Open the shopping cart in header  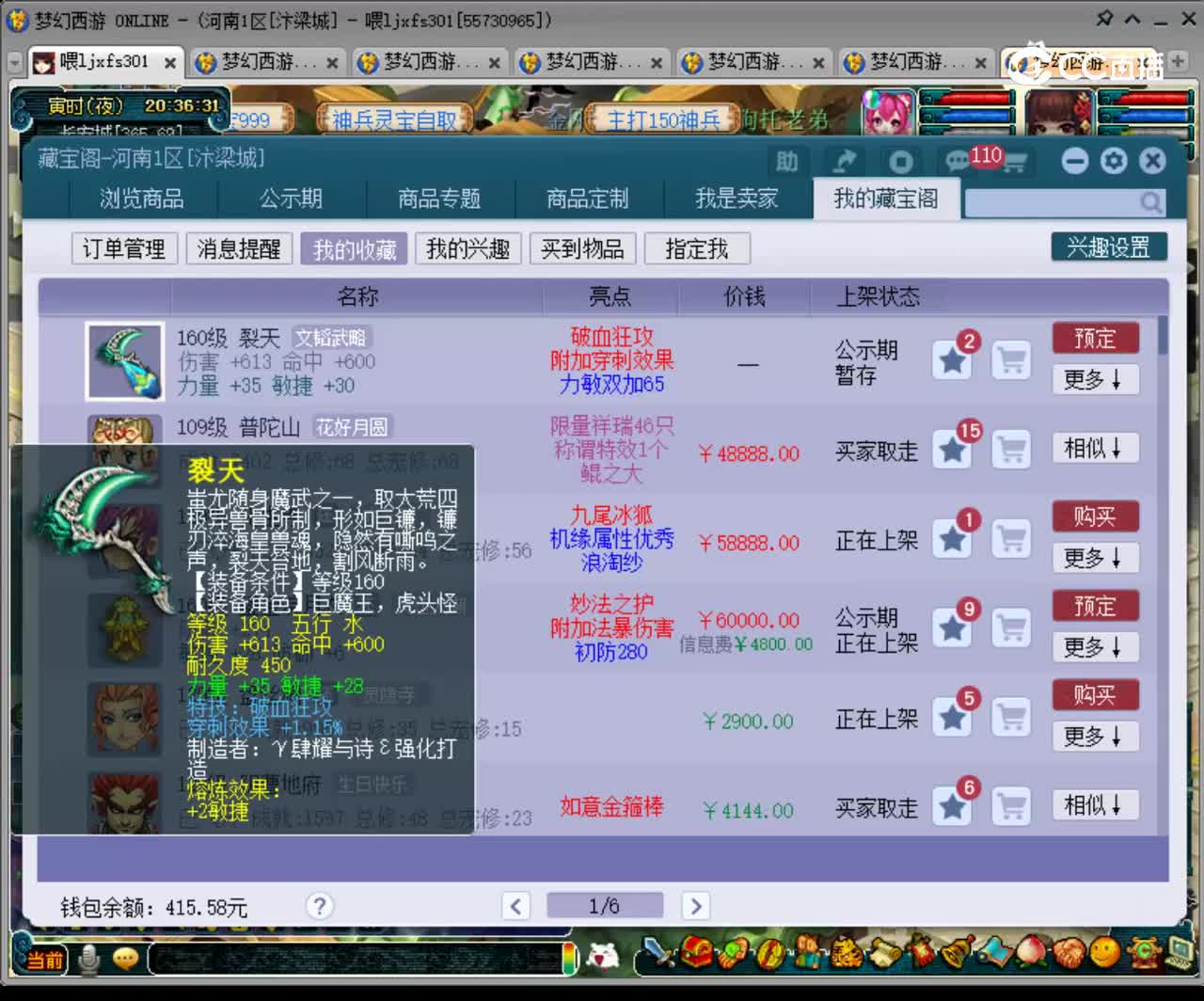pos(1014,162)
